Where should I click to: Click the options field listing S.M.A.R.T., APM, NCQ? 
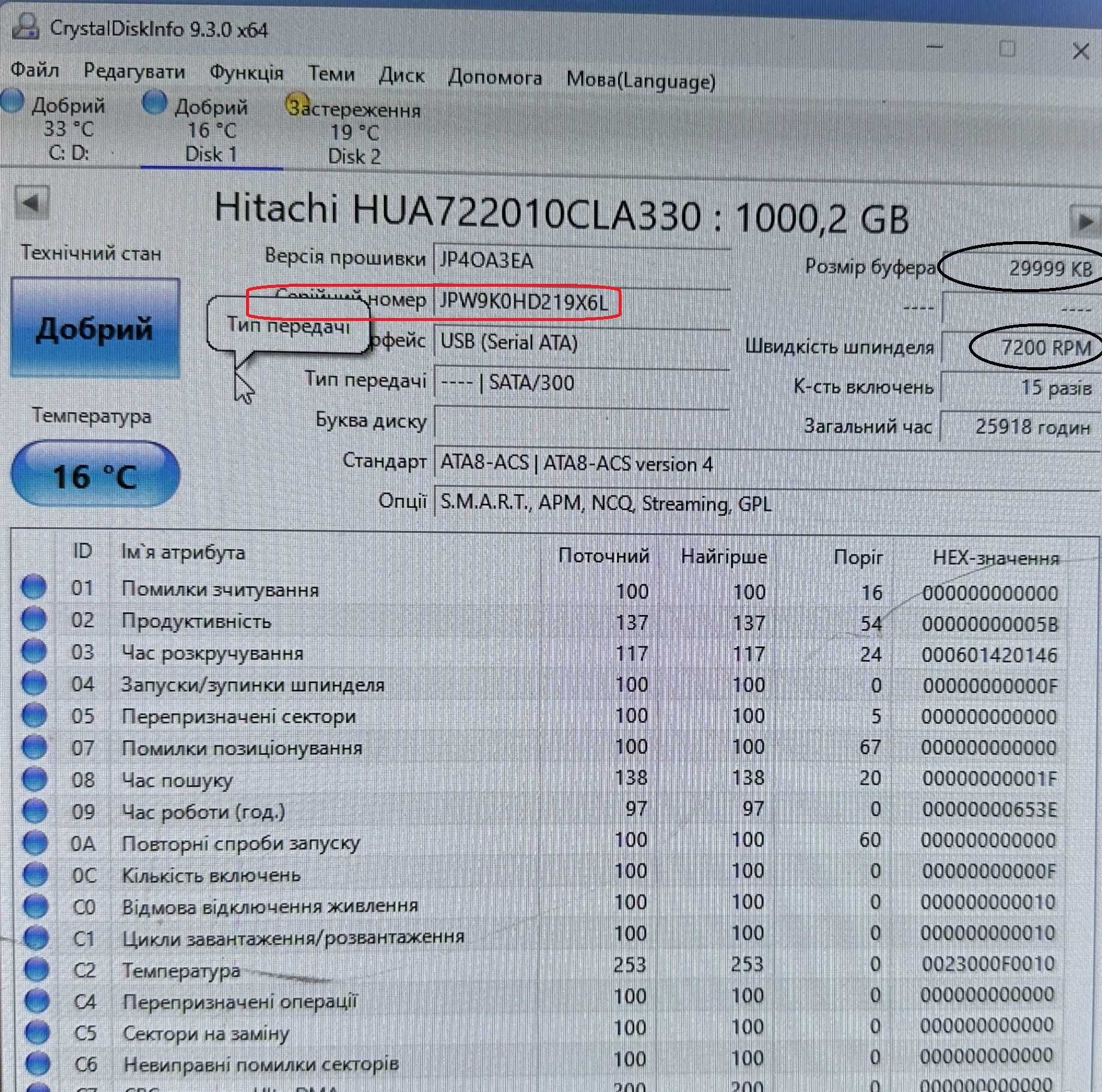click(767, 503)
